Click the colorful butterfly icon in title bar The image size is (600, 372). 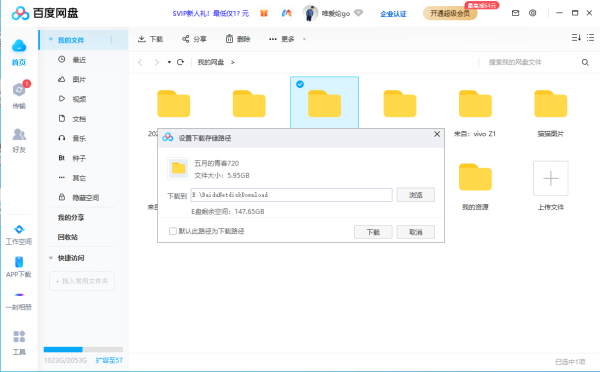287,13
